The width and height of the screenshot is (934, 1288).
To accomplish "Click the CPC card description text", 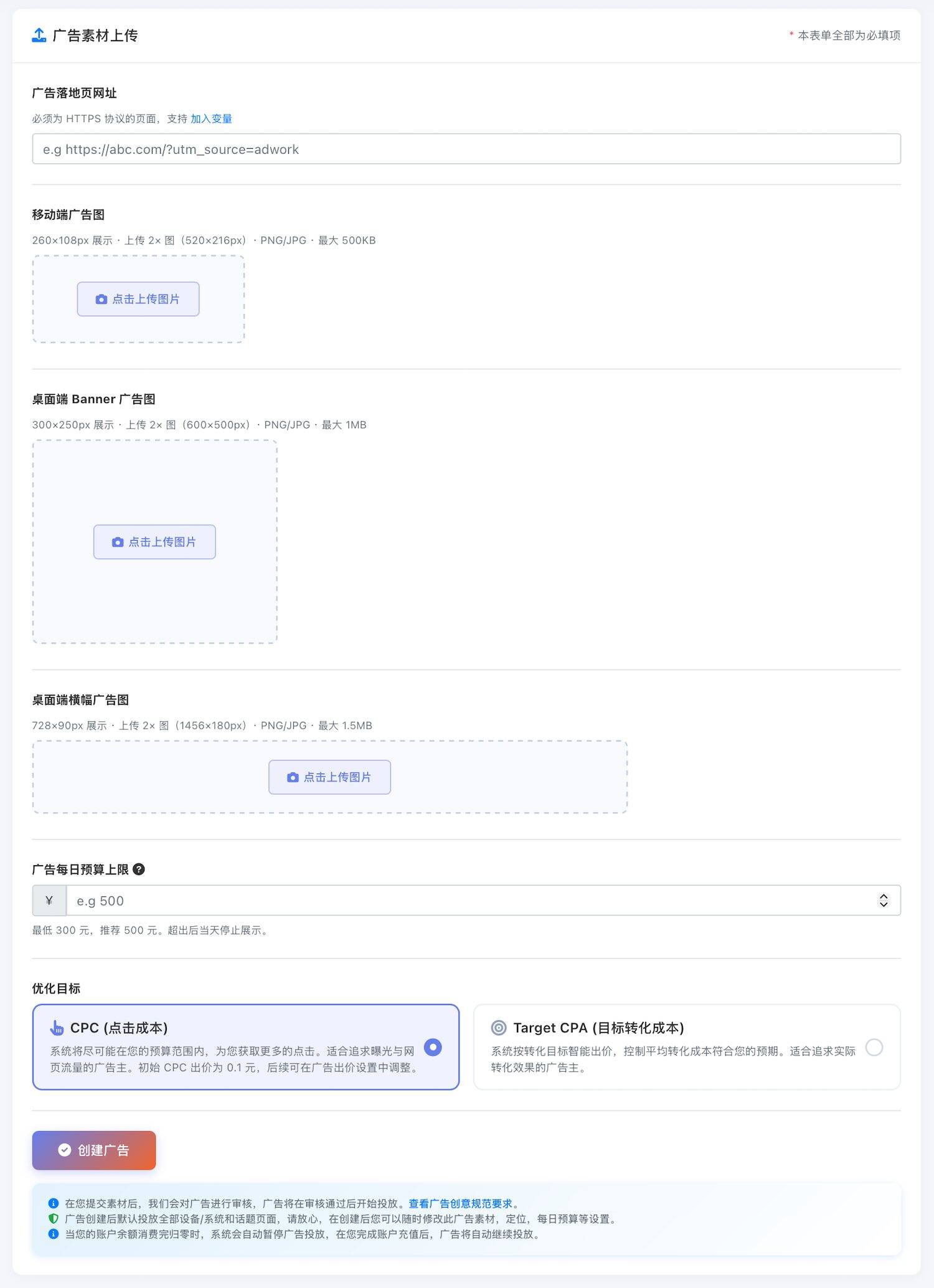I will (234, 1059).
